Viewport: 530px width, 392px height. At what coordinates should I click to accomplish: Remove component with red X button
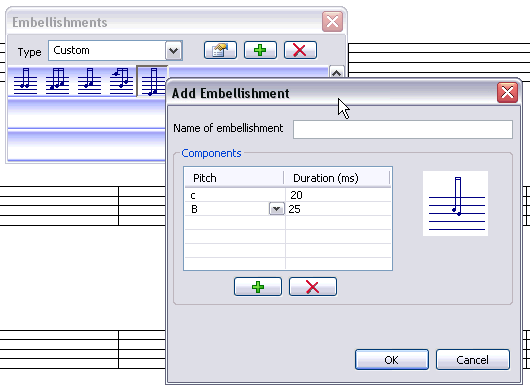[313, 287]
